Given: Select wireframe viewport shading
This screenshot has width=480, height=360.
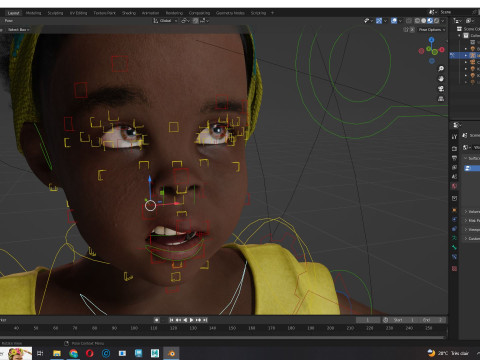Looking at the screenshot, I should click(x=417, y=21).
